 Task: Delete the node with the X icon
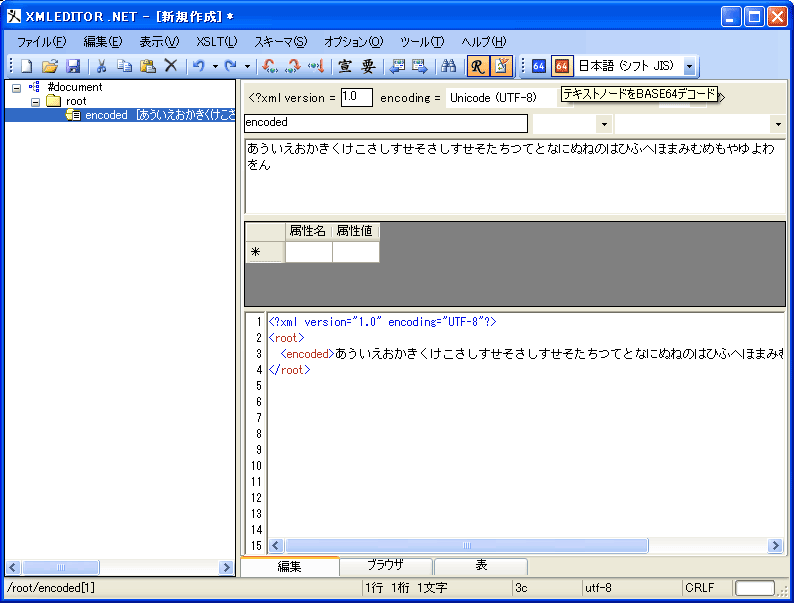(171, 66)
